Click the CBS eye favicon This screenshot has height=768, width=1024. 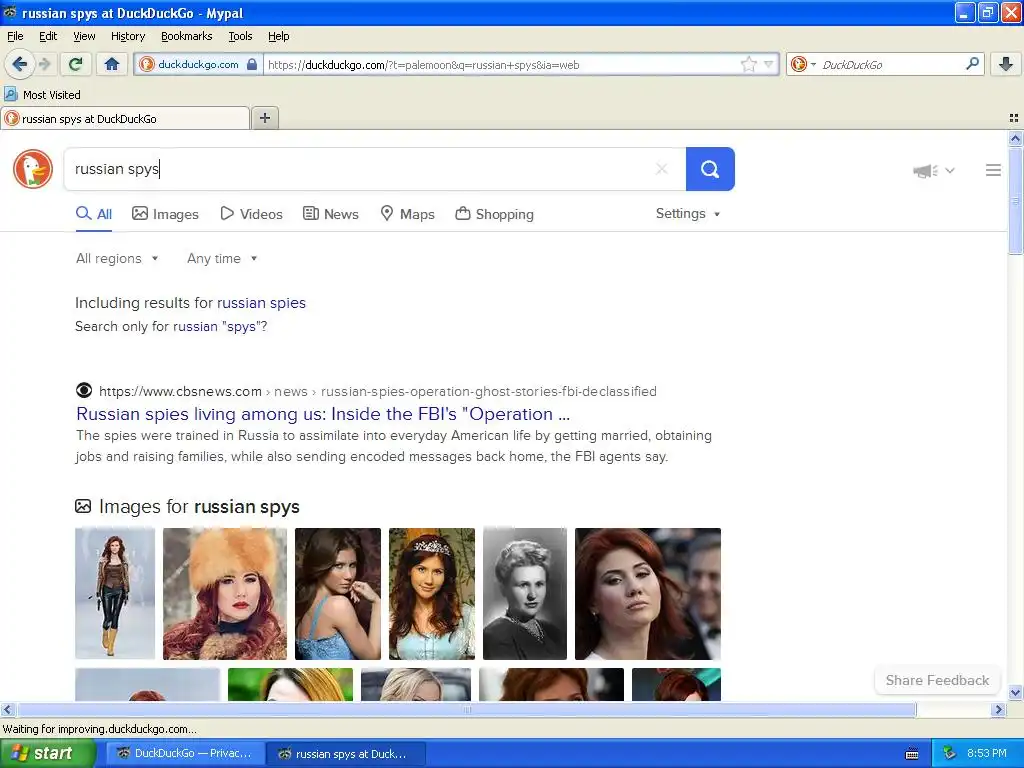point(84,391)
